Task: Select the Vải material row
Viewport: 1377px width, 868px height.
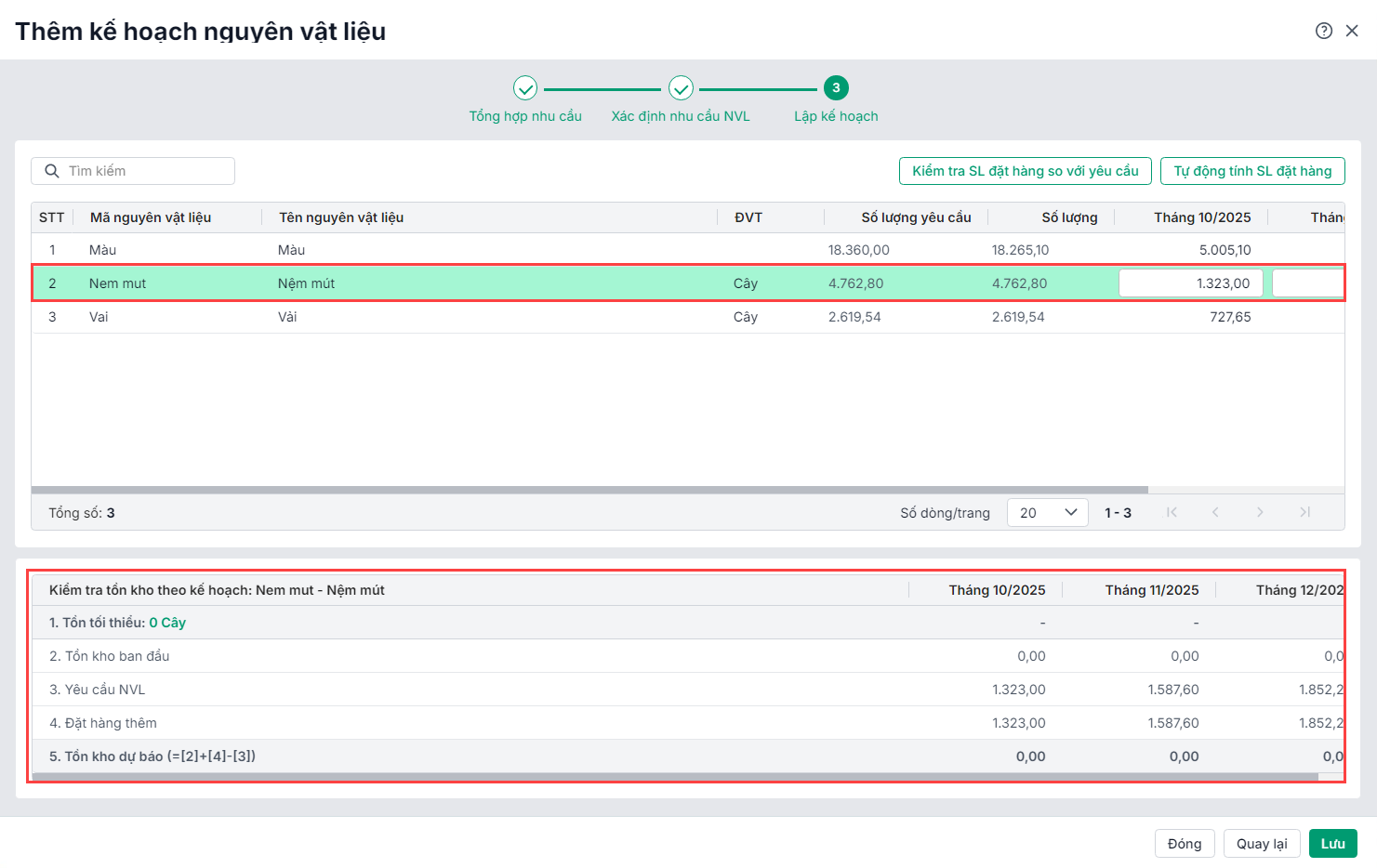Action: [x=372, y=317]
